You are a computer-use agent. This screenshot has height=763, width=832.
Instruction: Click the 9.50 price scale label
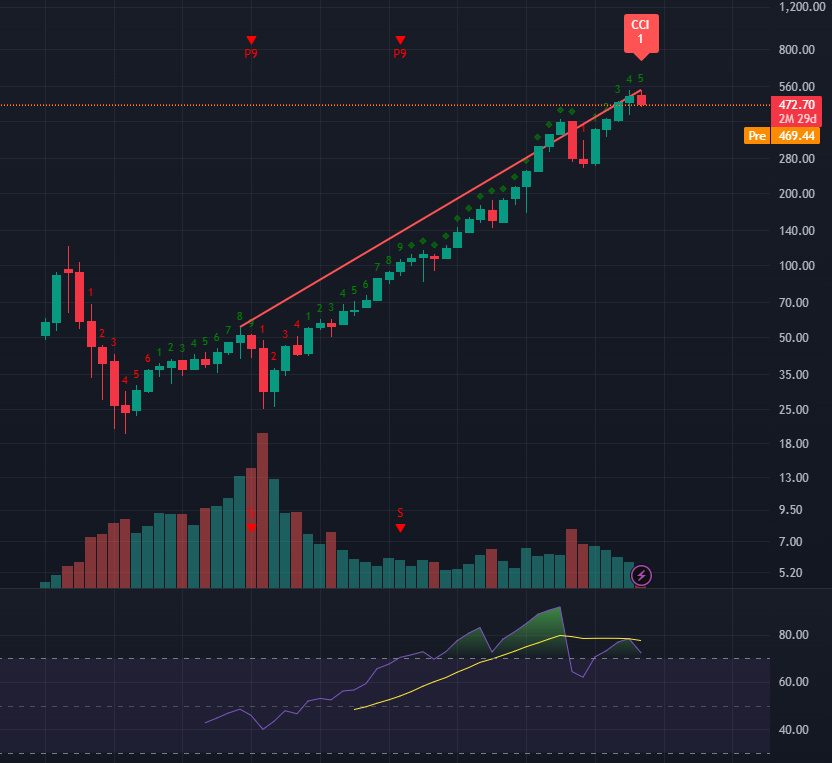tap(791, 510)
